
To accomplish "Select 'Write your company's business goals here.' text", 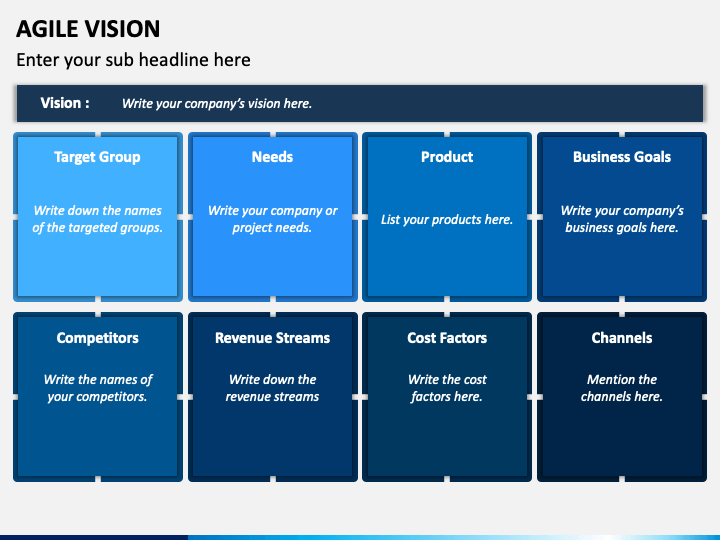I will pyautogui.click(x=622, y=219).
